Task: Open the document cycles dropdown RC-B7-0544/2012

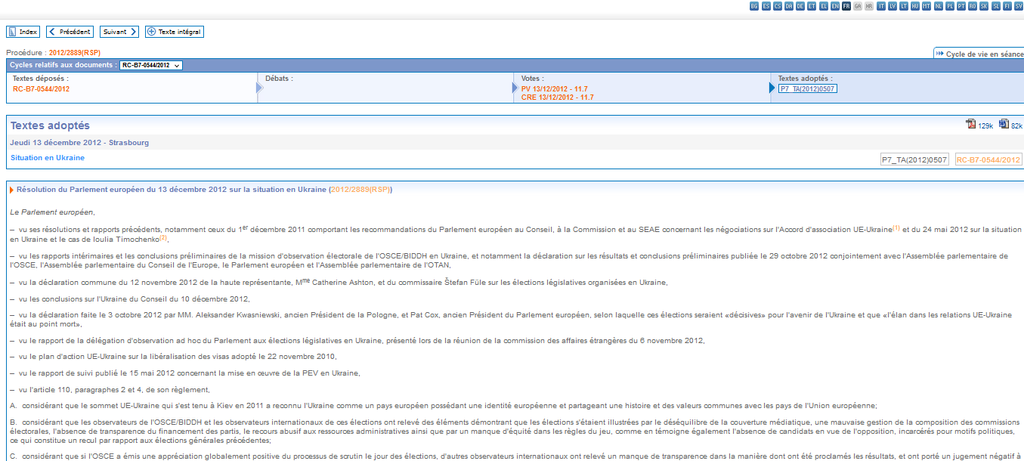Action: tap(151, 65)
